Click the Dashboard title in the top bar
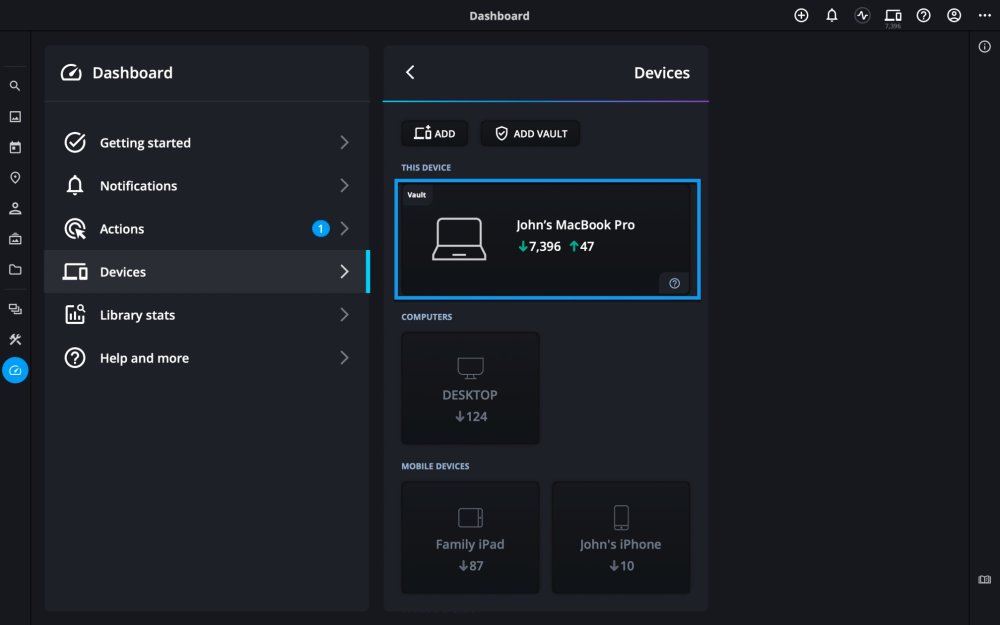Viewport: 1000px width, 625px height. tap(499, 16)
